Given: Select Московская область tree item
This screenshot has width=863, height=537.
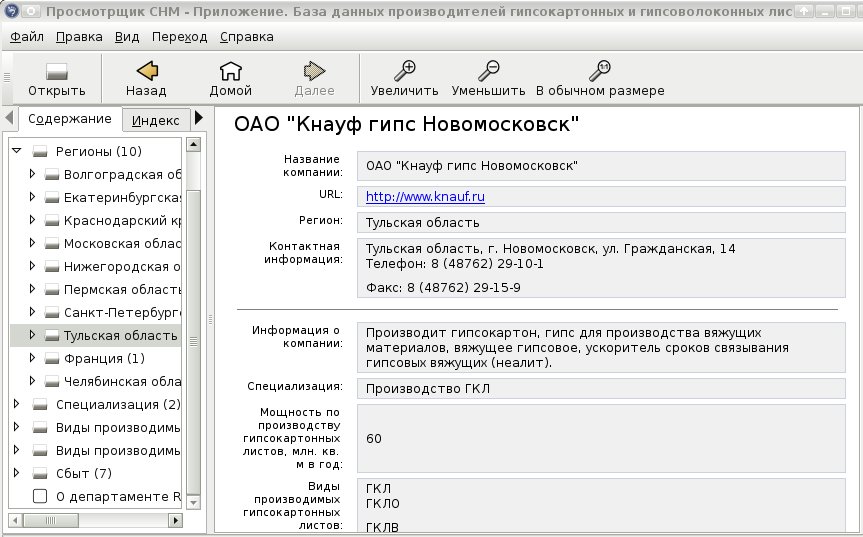Looking at the screenshot, I should point(122,244).
